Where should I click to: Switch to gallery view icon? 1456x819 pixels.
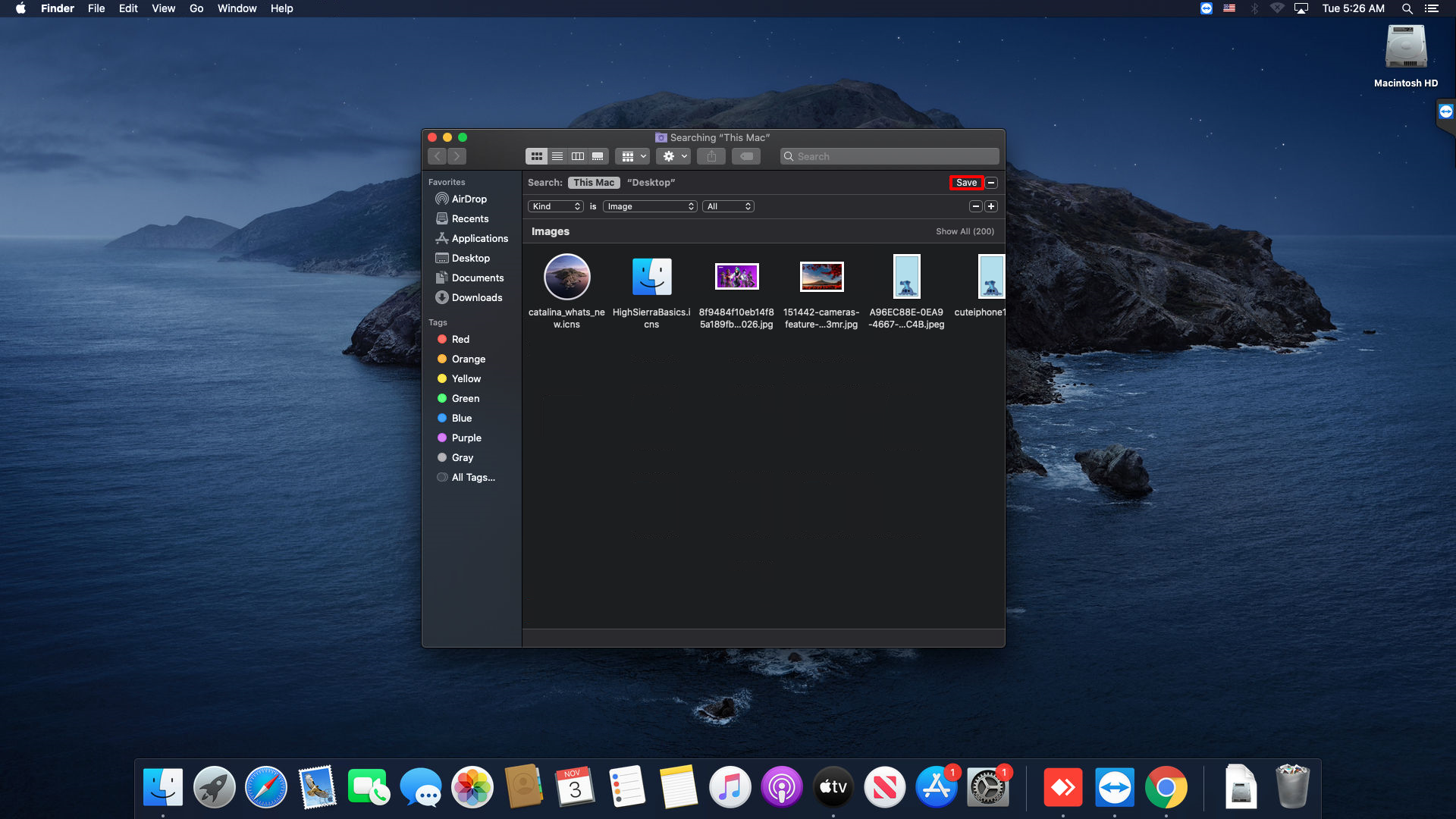pos(598,156)
